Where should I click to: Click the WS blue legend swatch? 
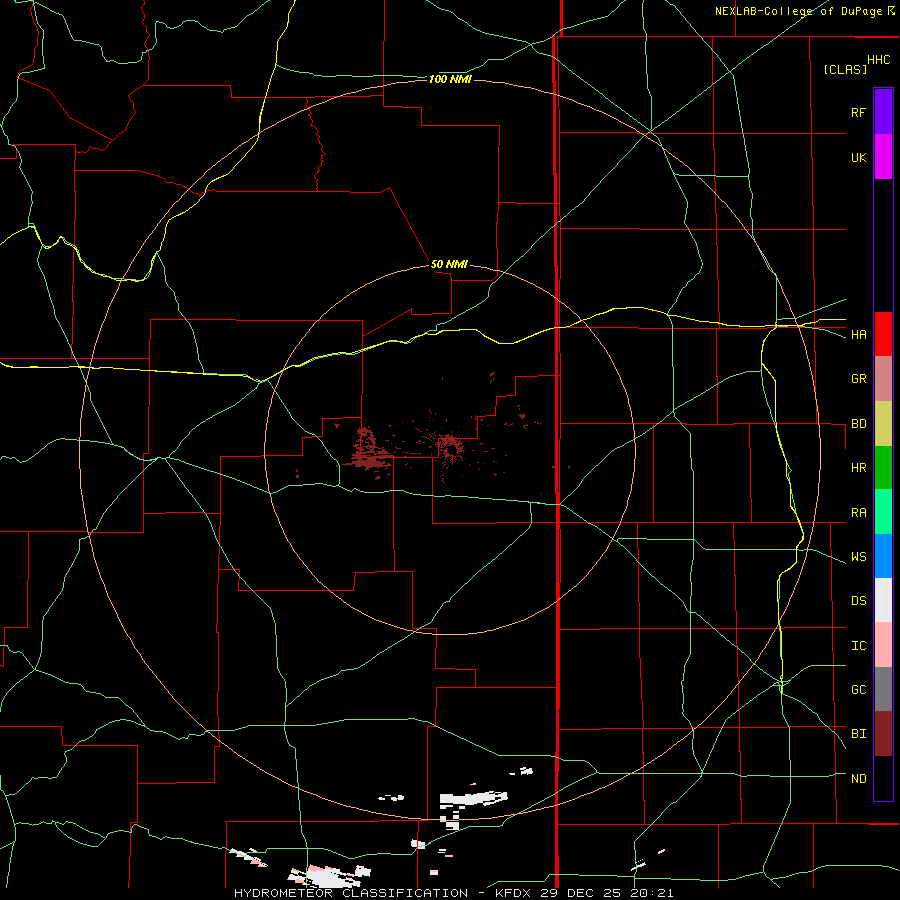pos(883,556)
